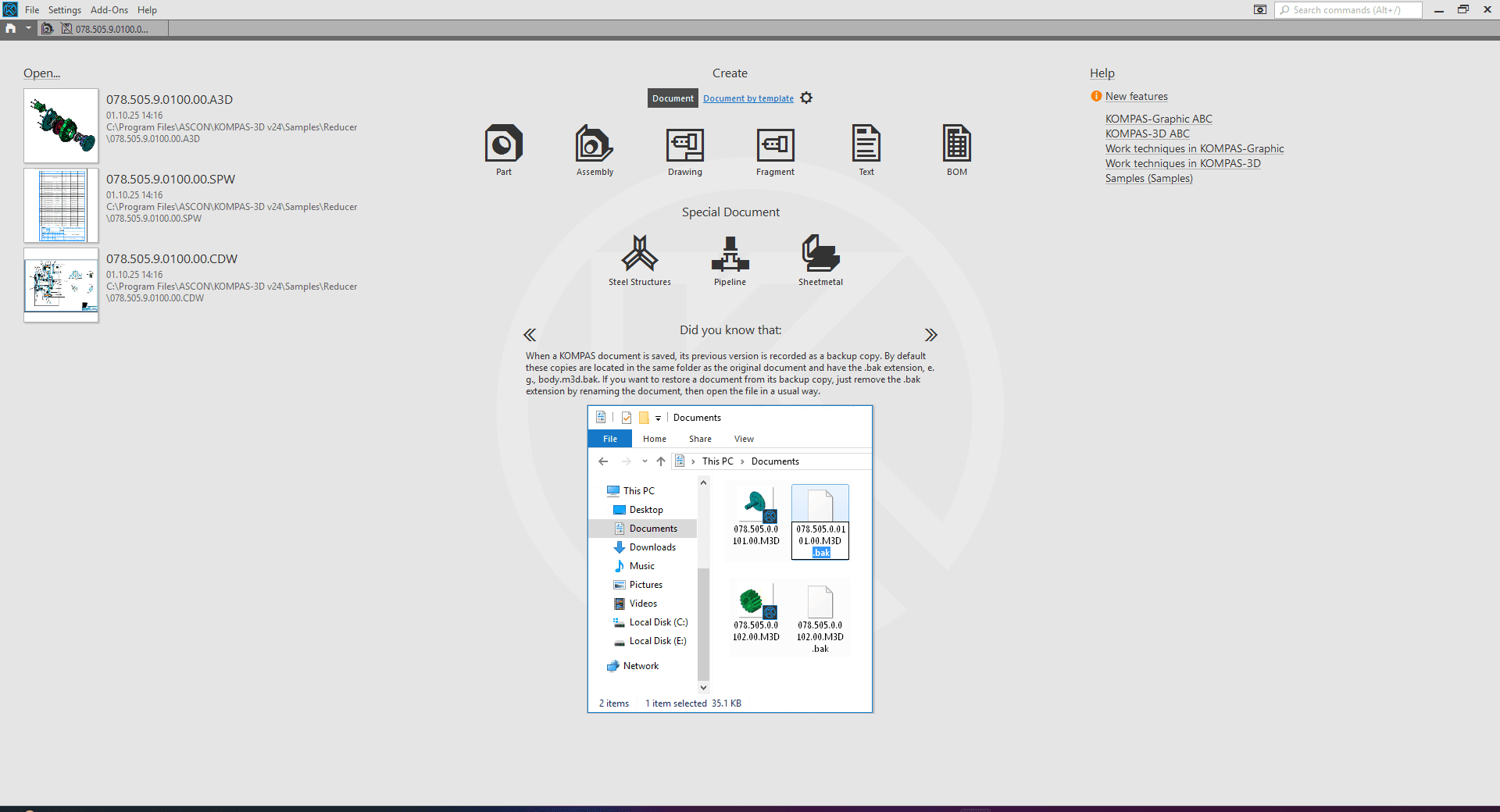Open the Help menu
This screenshot has height=812, width=1500.
point(147,10)
